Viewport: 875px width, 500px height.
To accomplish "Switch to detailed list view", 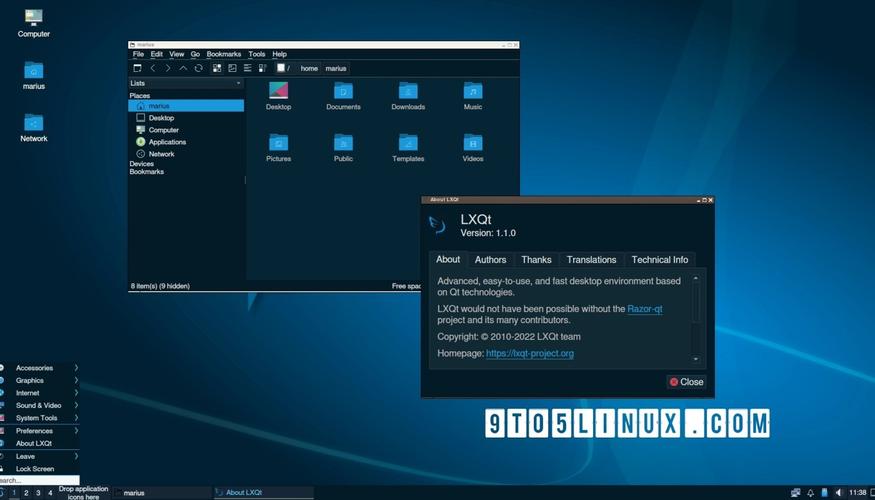I will (247, 68).
